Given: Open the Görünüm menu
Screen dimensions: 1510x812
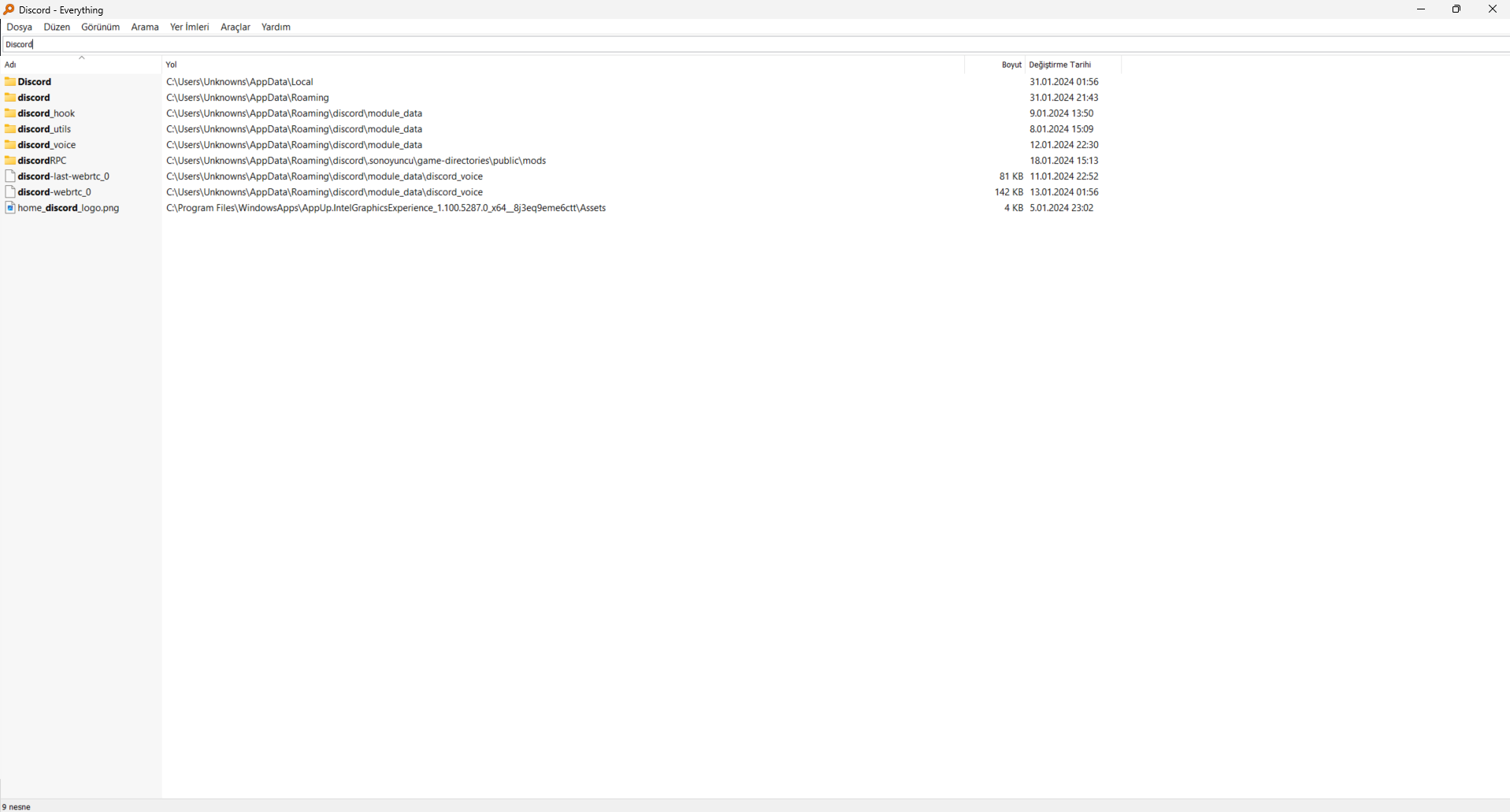Looking at the screenshot, I should click(101, 27).
